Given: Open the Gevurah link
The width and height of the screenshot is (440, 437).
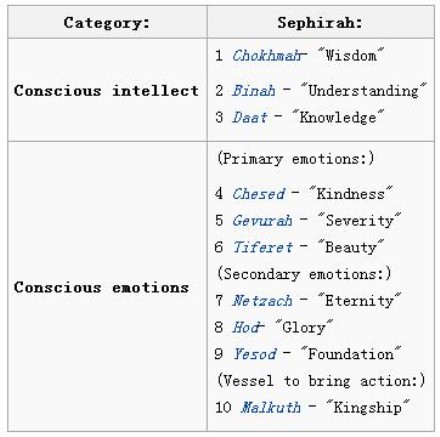Looking at the screenshot, I should point(263,221).
